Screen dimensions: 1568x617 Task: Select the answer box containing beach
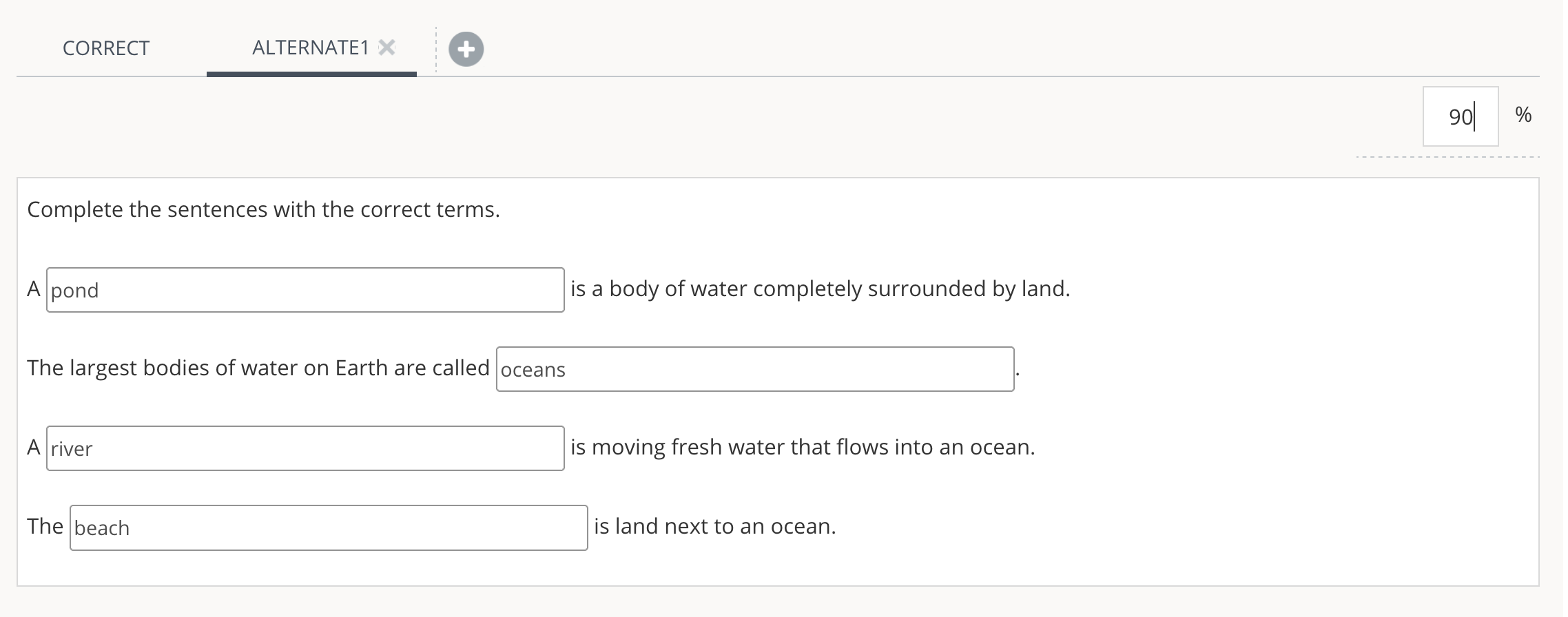[328, 527]
